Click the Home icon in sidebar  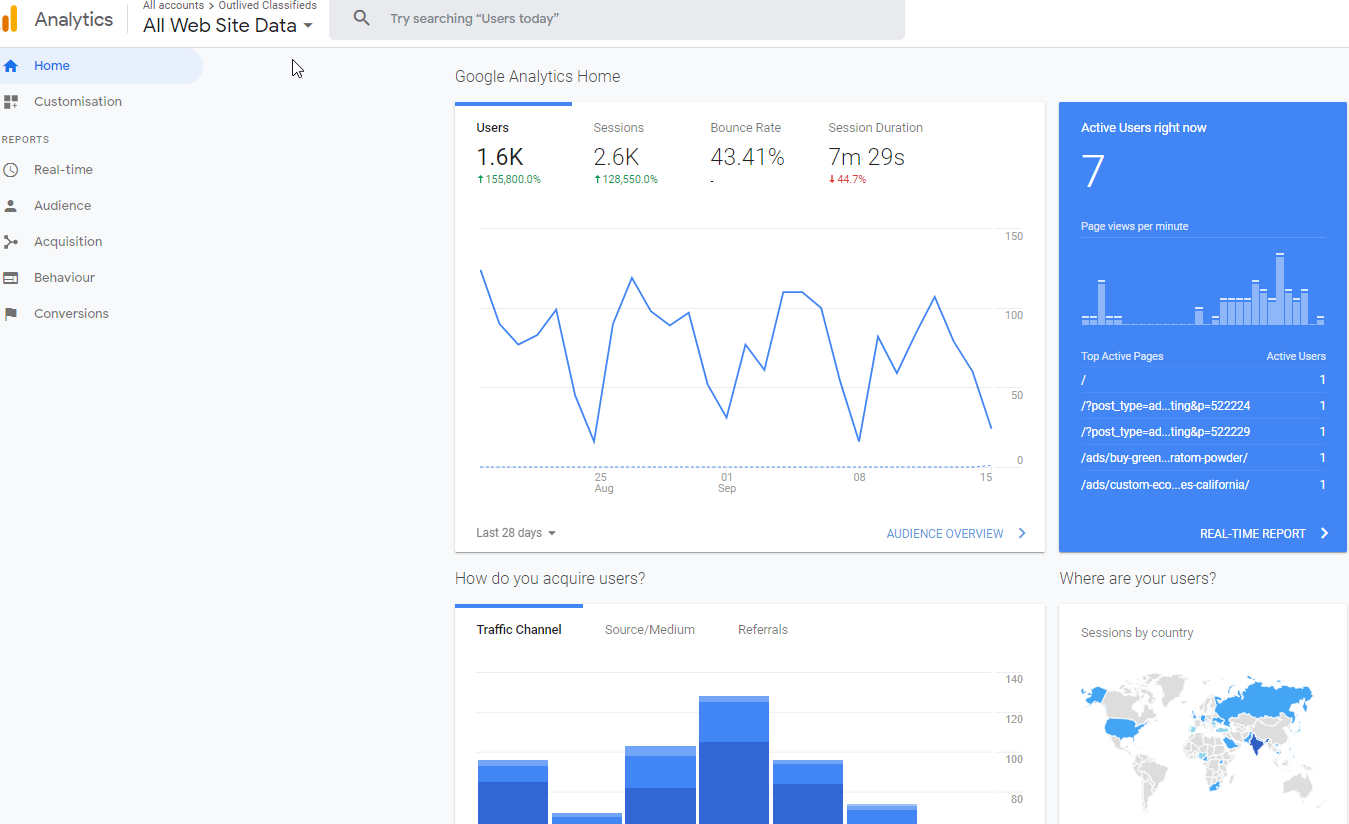(x=11, y=66)
